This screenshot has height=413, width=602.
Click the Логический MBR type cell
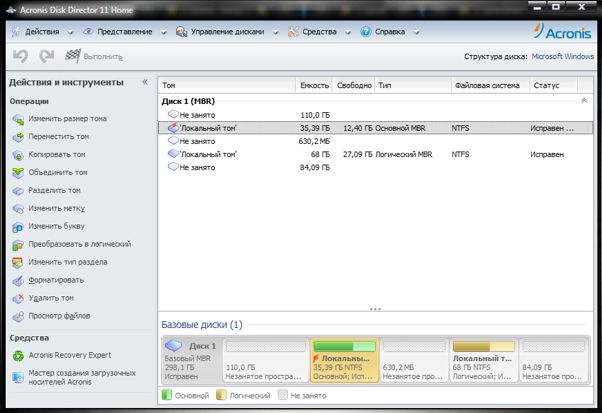[x=404, y=154]
